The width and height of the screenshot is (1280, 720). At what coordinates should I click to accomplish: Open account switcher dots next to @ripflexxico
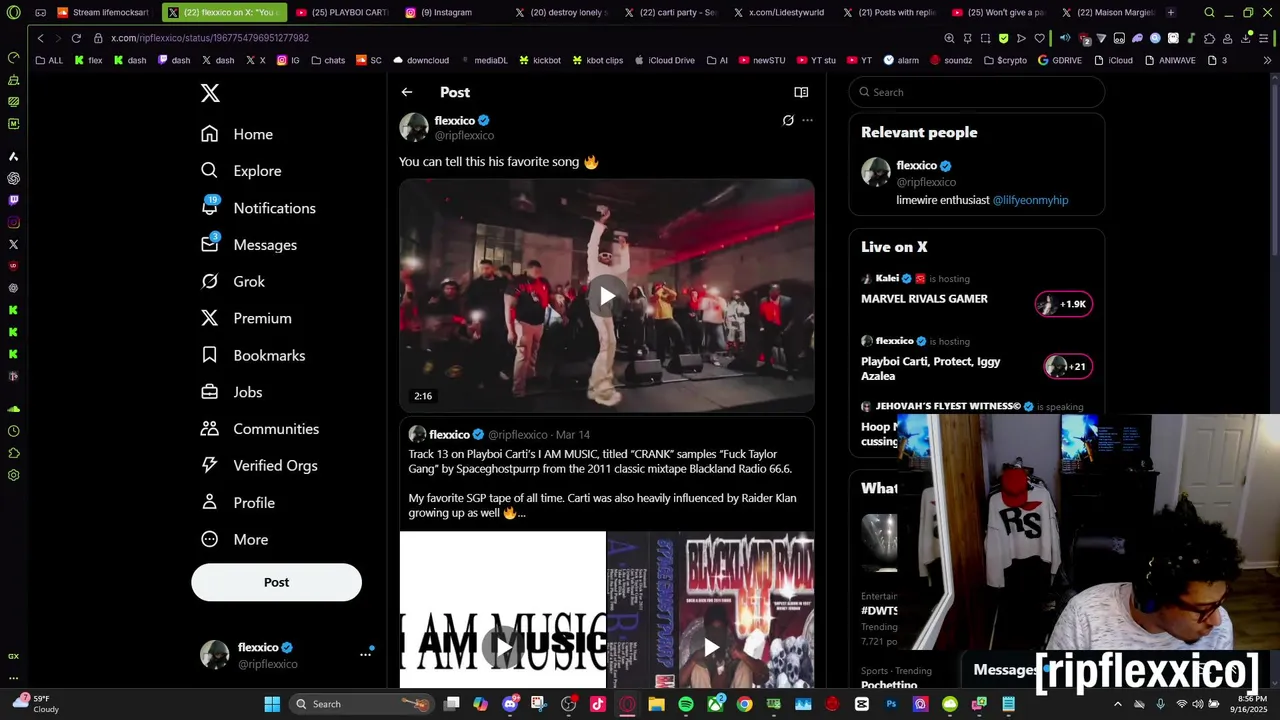pos(365,654)
